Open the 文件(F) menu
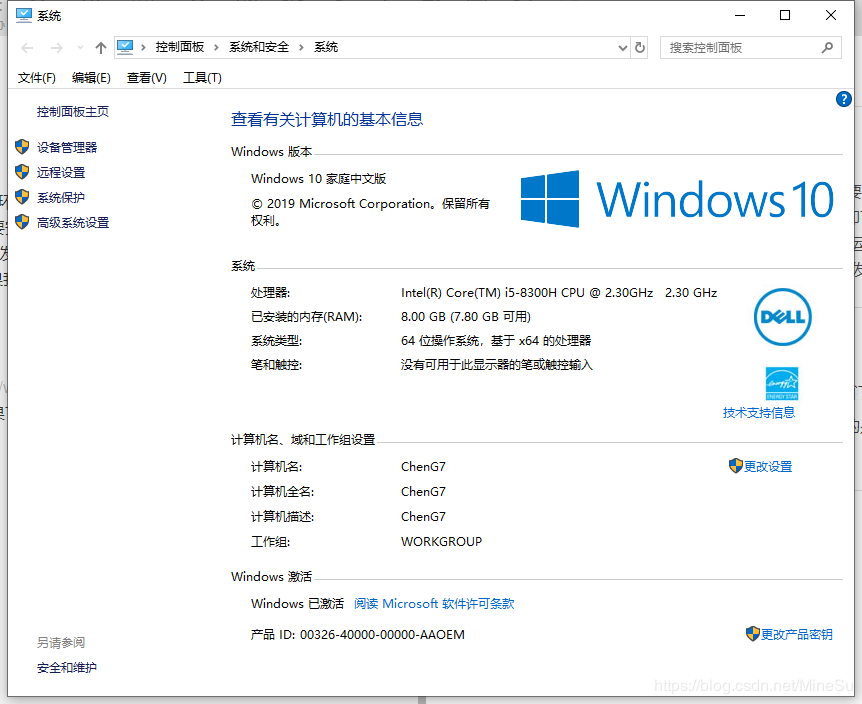 coord(37,78)
